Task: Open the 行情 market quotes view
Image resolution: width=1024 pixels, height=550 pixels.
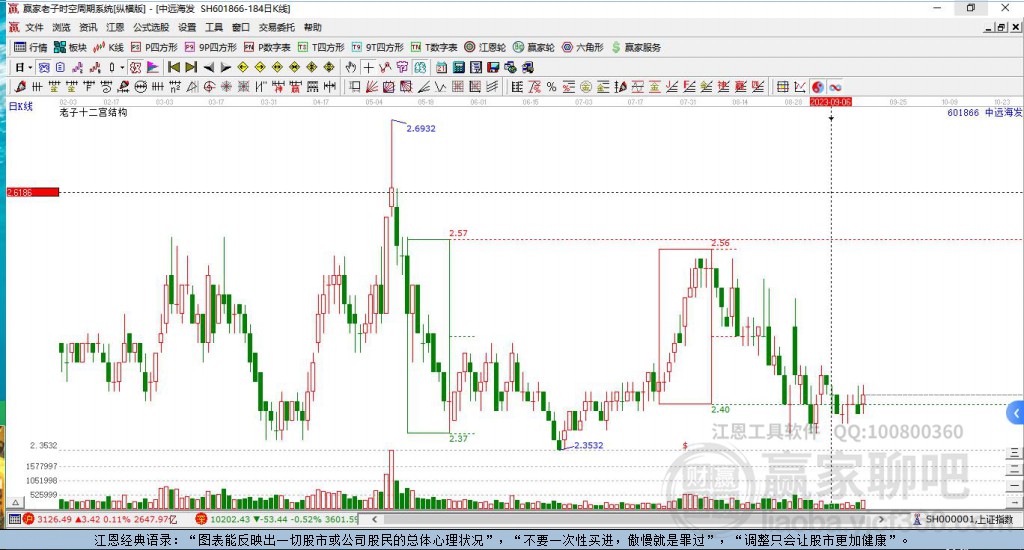Action: pyautogui.click(x=30, y=47)
